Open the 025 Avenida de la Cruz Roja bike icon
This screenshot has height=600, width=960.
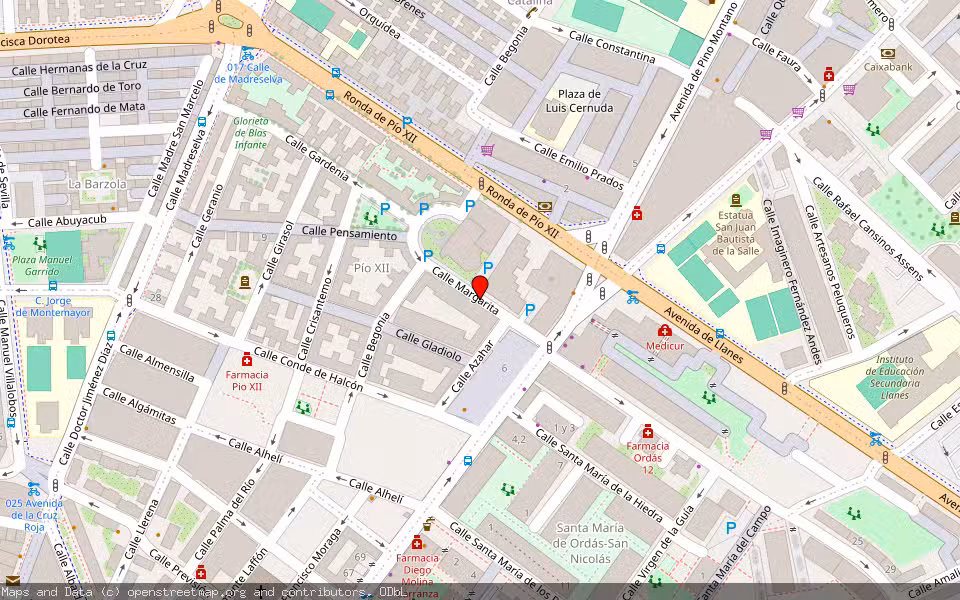pyautogui.click(x=34, y=489)
